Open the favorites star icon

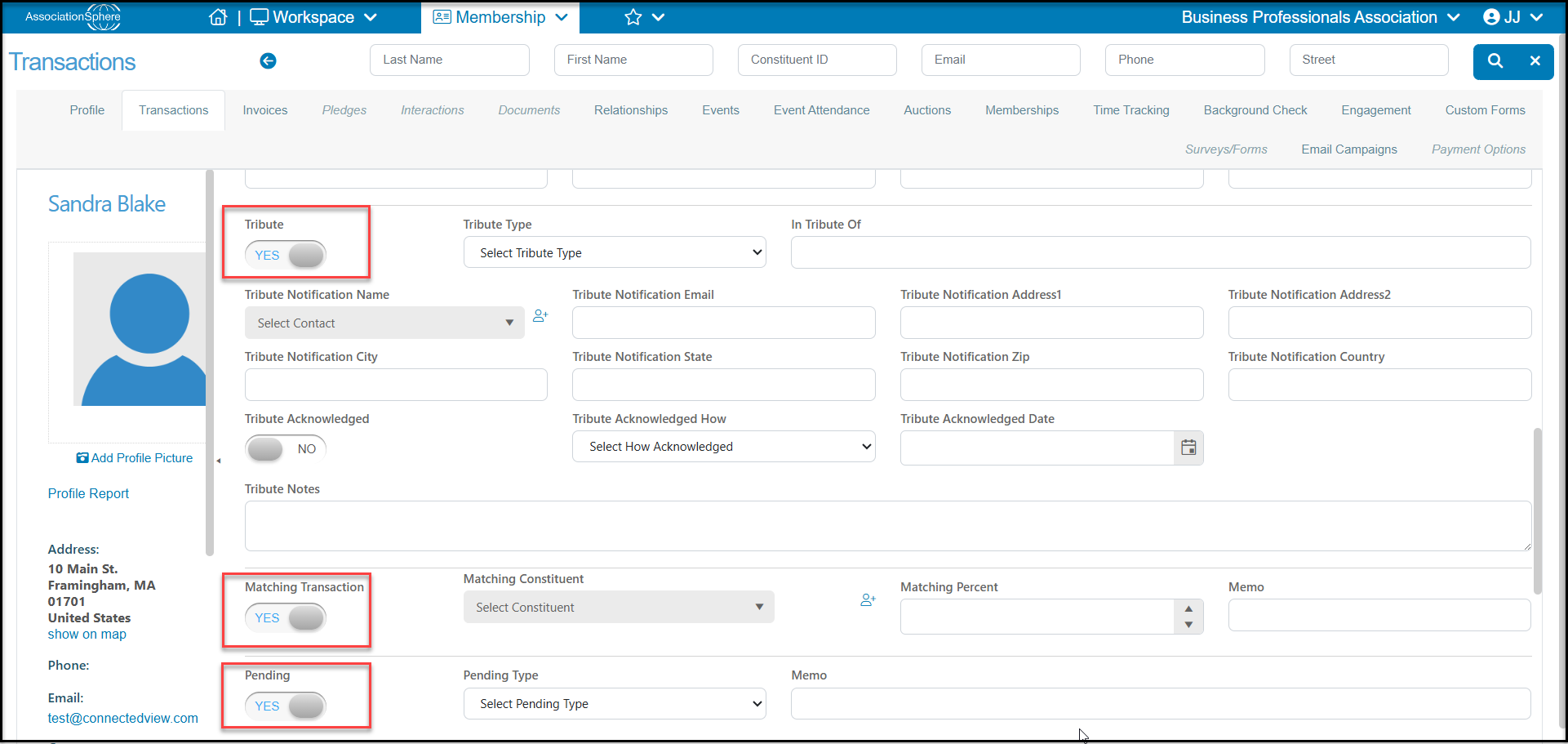coord(633,17)
